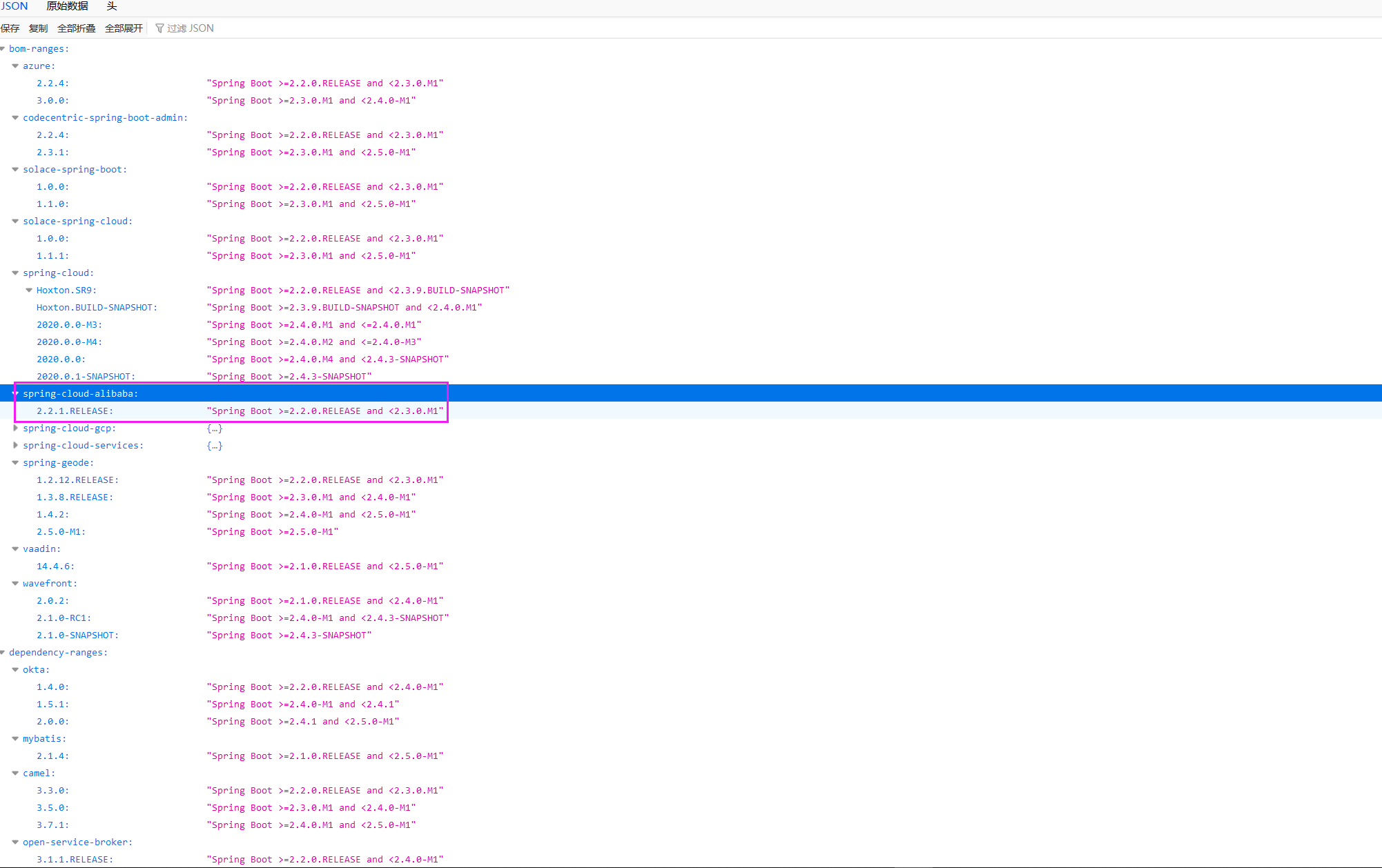Open the 头 headers tab

(112, 6)
